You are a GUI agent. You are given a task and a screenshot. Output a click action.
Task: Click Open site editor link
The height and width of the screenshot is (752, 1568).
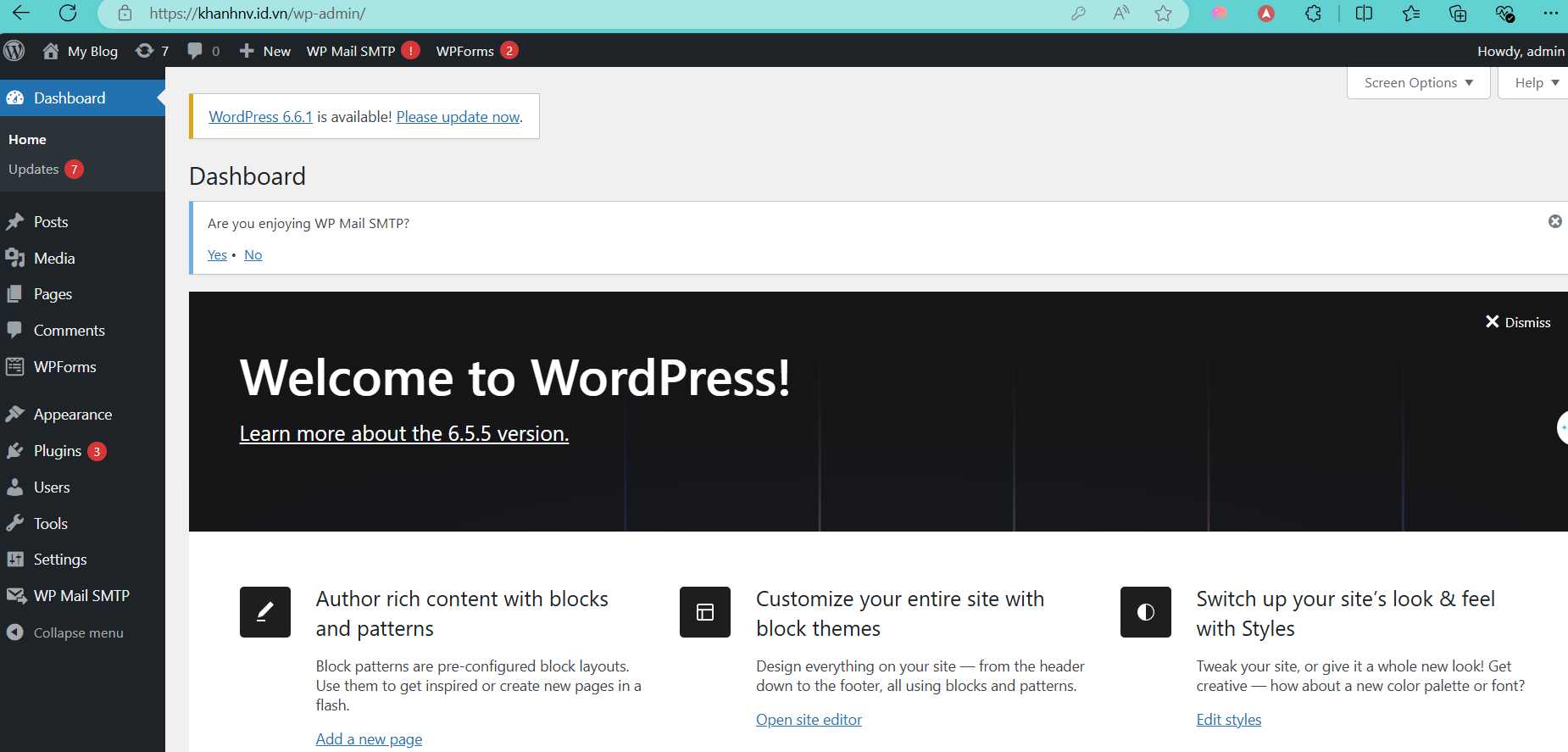coord(809,720)
